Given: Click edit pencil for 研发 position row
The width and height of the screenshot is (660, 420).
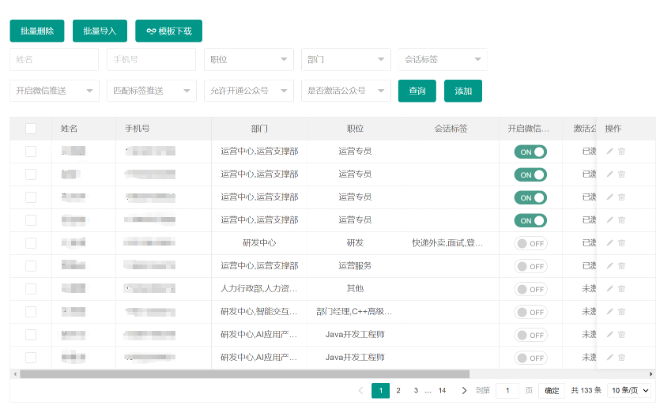Looking at the screenshot, I should click(610, 243).
